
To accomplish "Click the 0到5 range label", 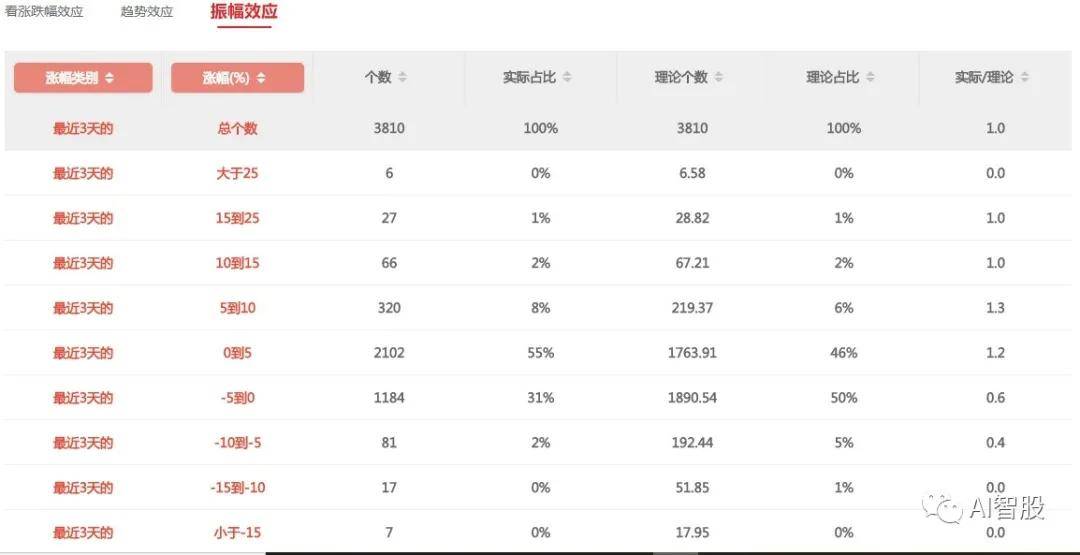I will coord(237,353).
